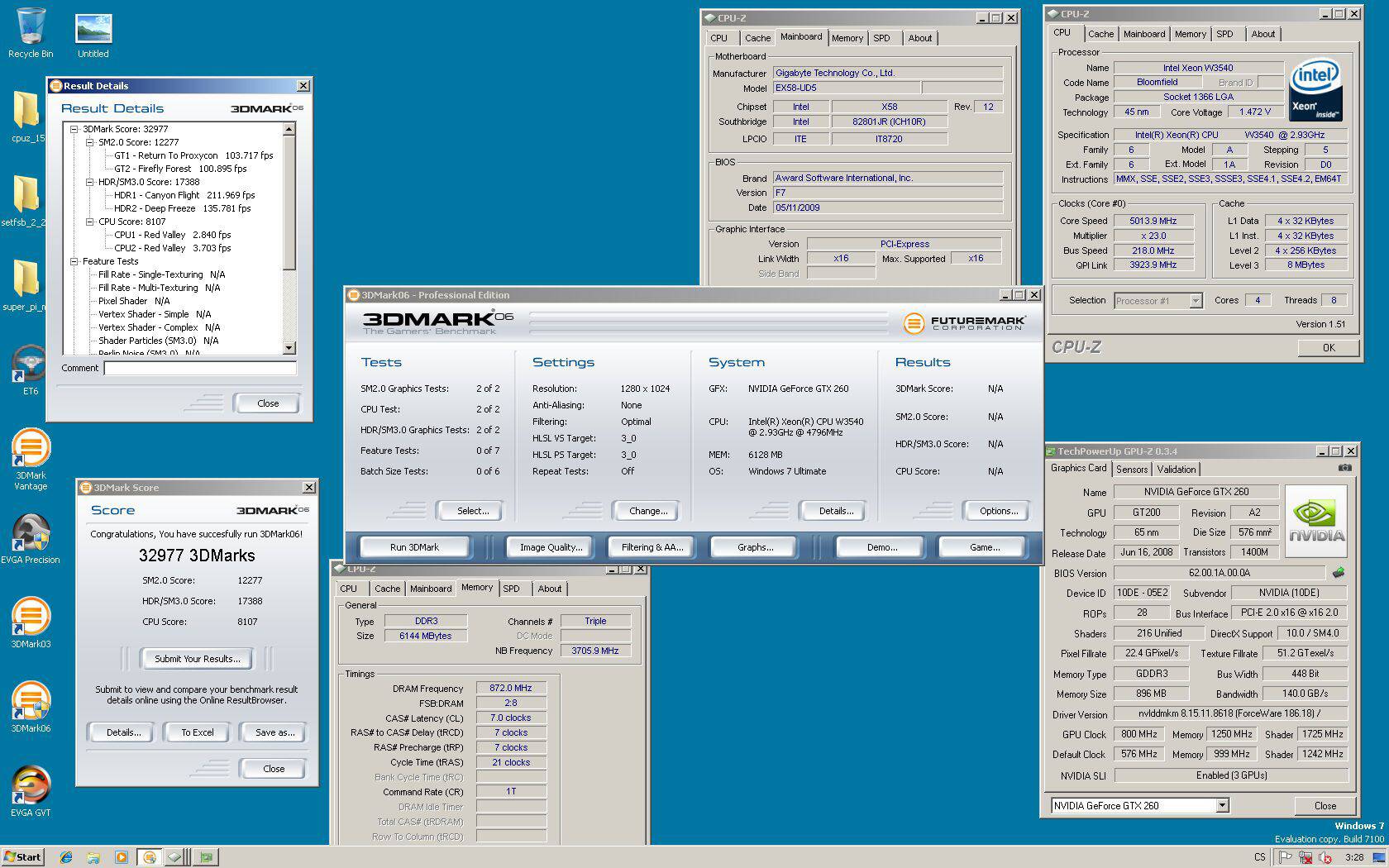
Task: Collapse the Feature Tests tree node
Action: click(74, 261)
